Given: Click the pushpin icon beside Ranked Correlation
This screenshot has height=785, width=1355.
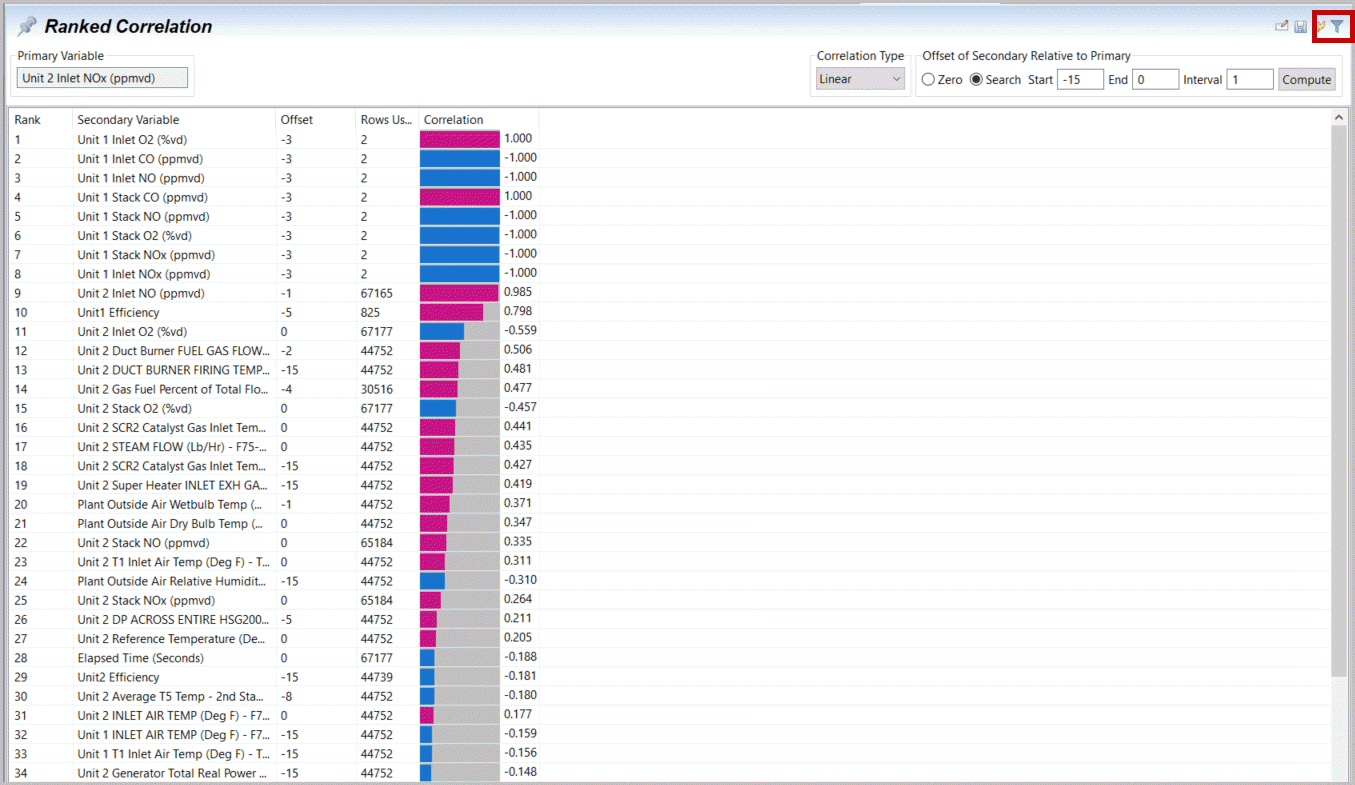Looking at the screenshot, I should coord(27,27).
